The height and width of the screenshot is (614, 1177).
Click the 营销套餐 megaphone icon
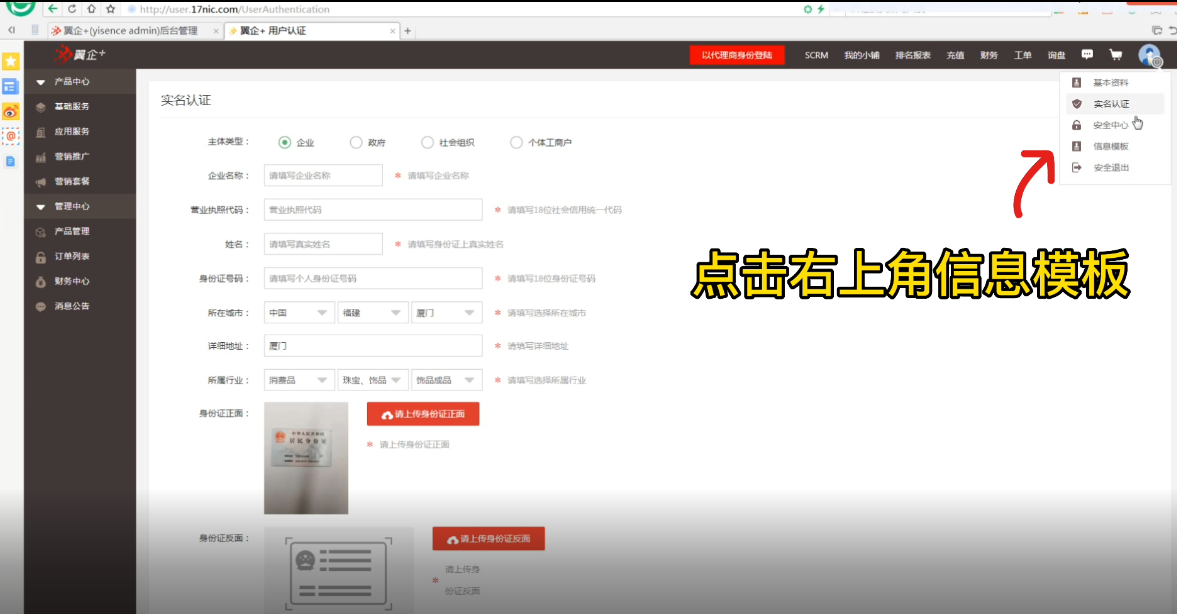[41, 182]
